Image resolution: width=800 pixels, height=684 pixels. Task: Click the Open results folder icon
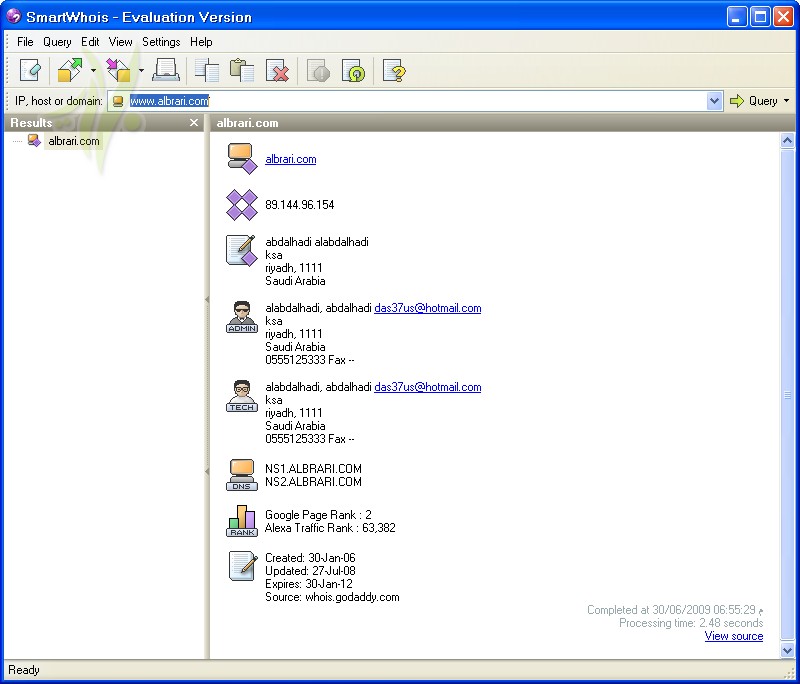[x=70, y=70]
